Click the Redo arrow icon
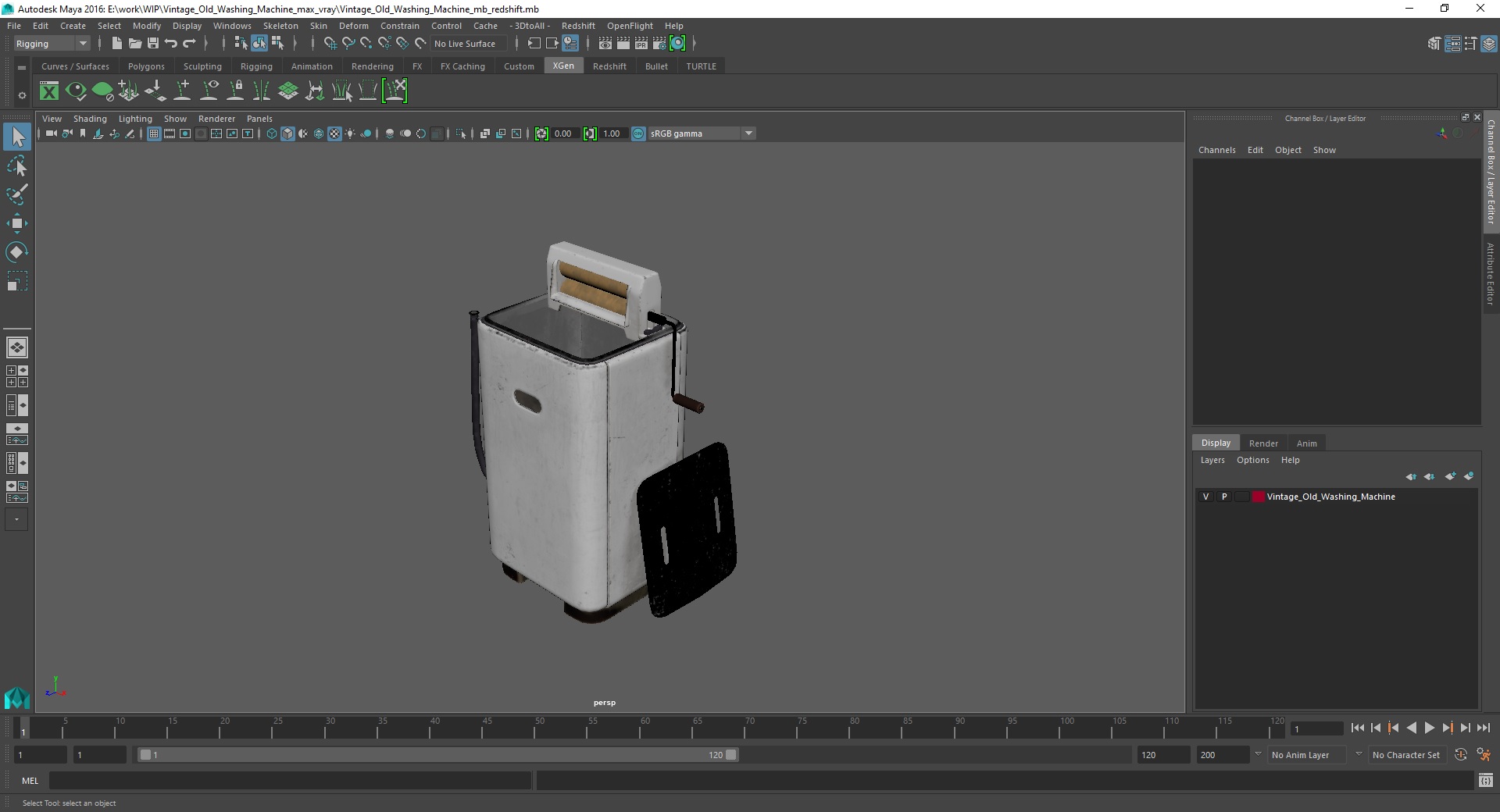This screenshot has width=1500, height=812. pyautogui.click(x=189, y=44)
